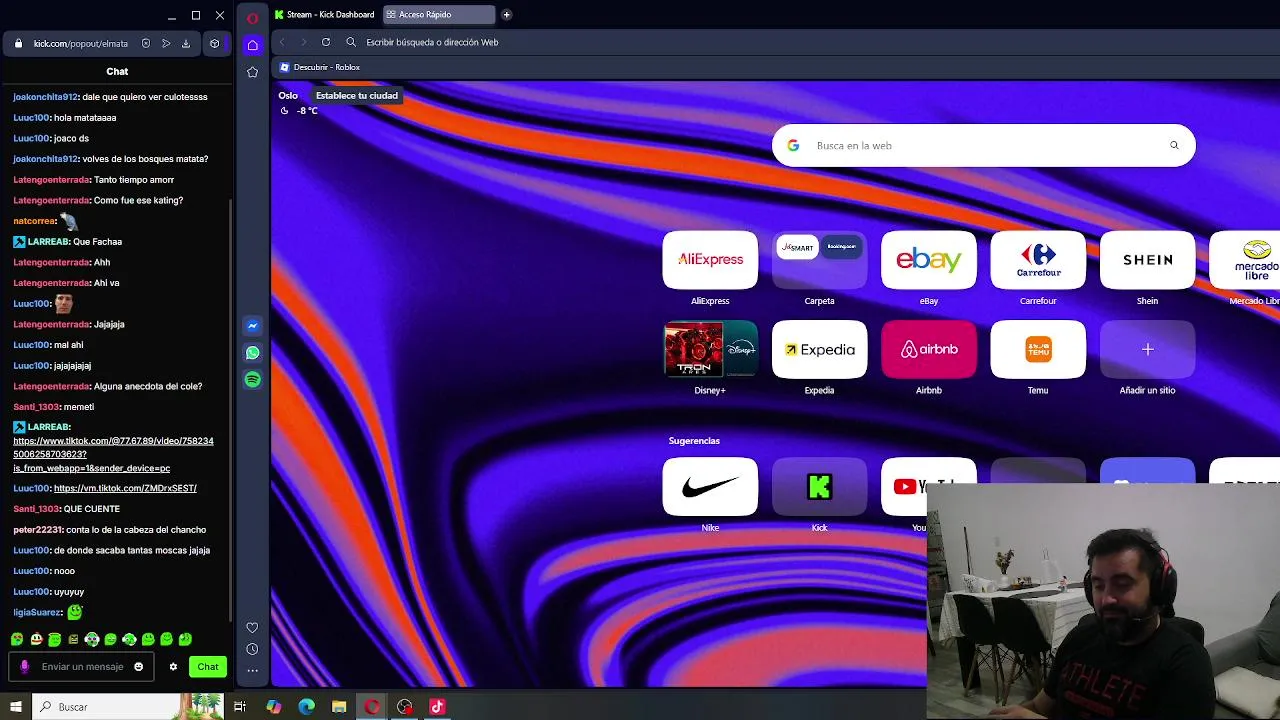Open bookmarks star icon in Opera sidebar
The height and width of the screenshot is (720, 1280).
[252, 72]
